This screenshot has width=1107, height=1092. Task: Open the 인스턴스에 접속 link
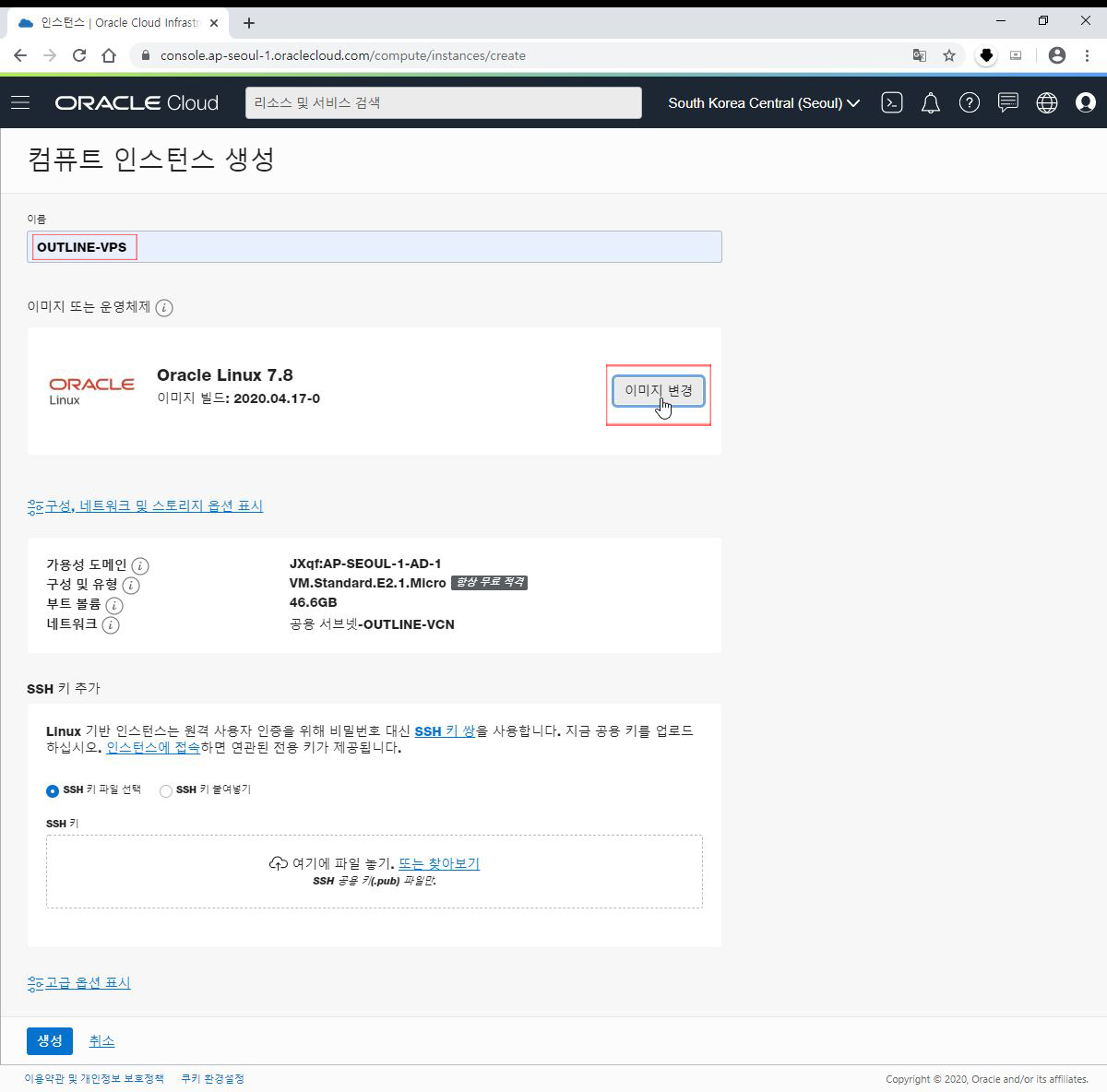pyautogui.click(x=153, y=747)
